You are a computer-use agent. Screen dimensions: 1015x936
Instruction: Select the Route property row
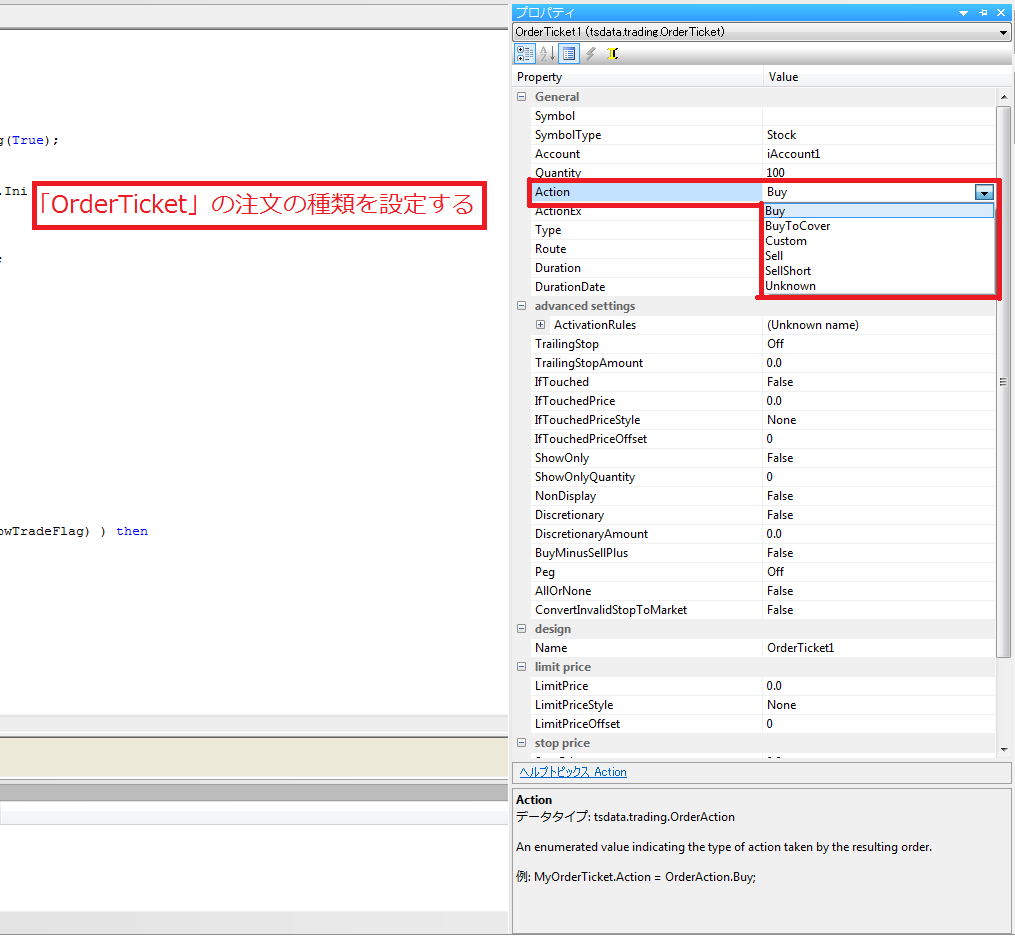(x=646, y=249)
